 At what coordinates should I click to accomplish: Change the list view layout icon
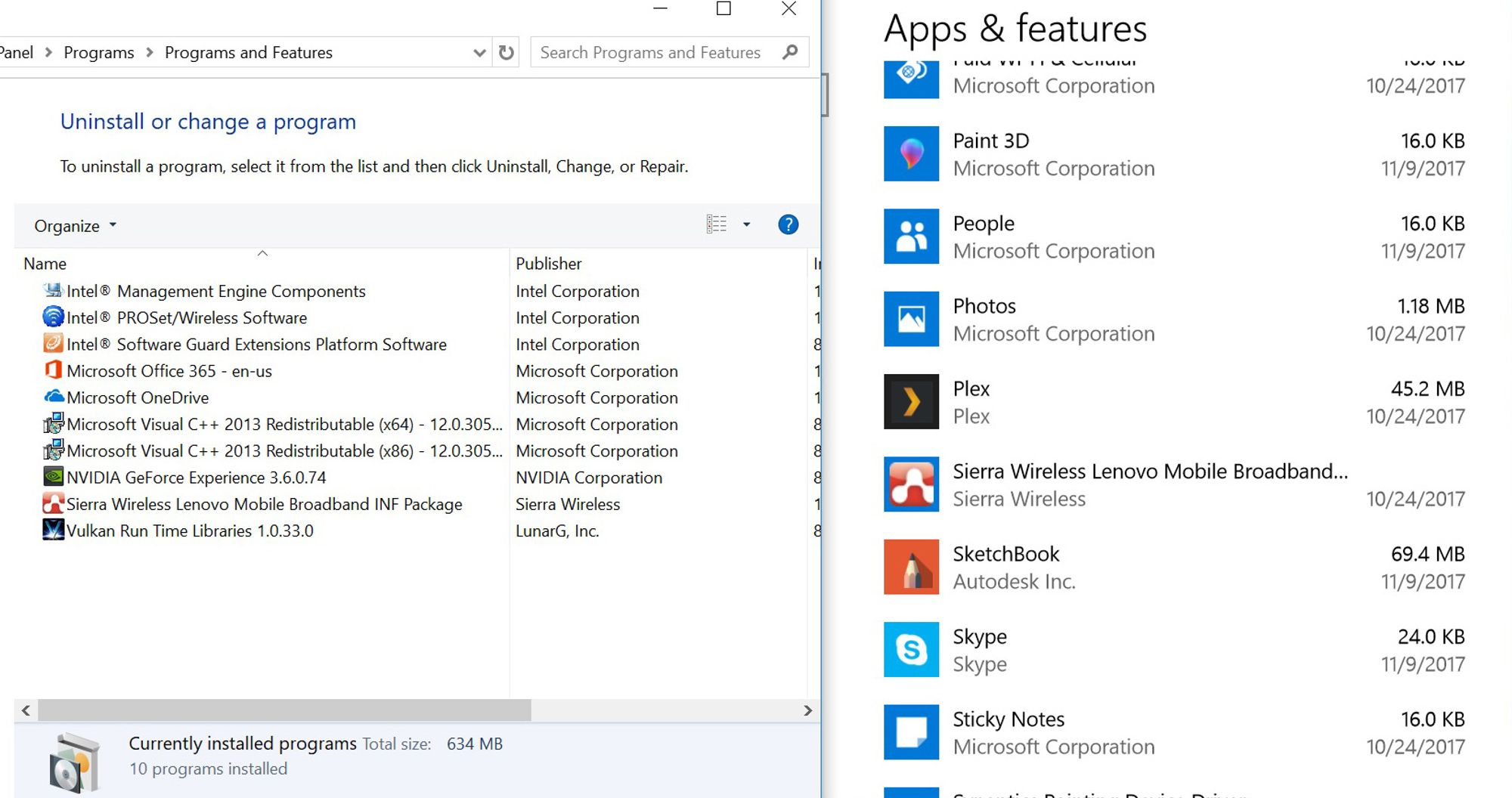[717, 224]
